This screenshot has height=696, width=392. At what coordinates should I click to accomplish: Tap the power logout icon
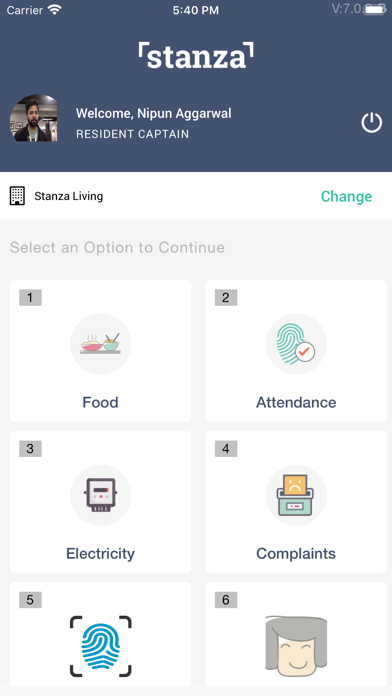pyautogui.click(x=371, y=123)
